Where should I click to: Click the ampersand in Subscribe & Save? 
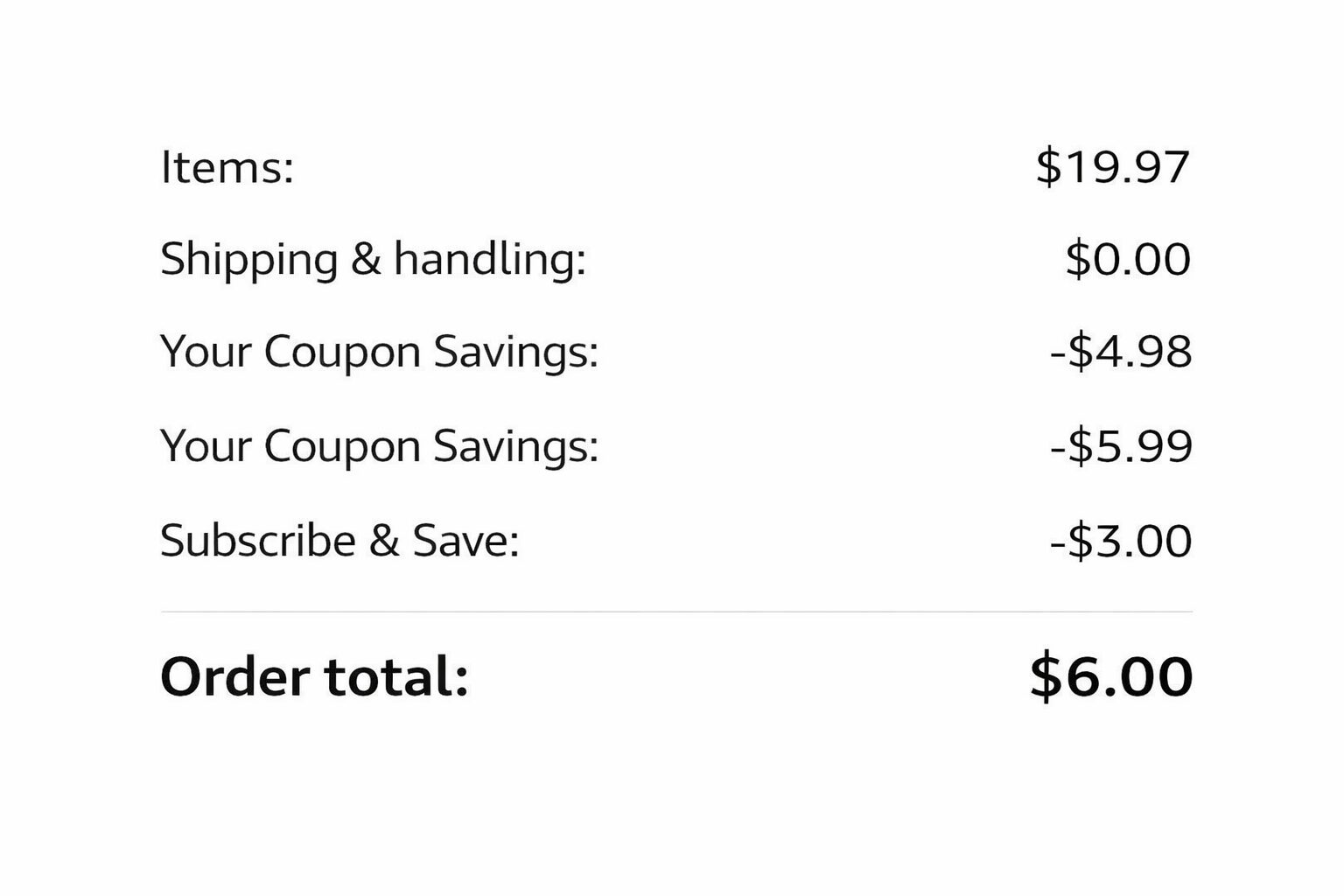tap(383, 540)
